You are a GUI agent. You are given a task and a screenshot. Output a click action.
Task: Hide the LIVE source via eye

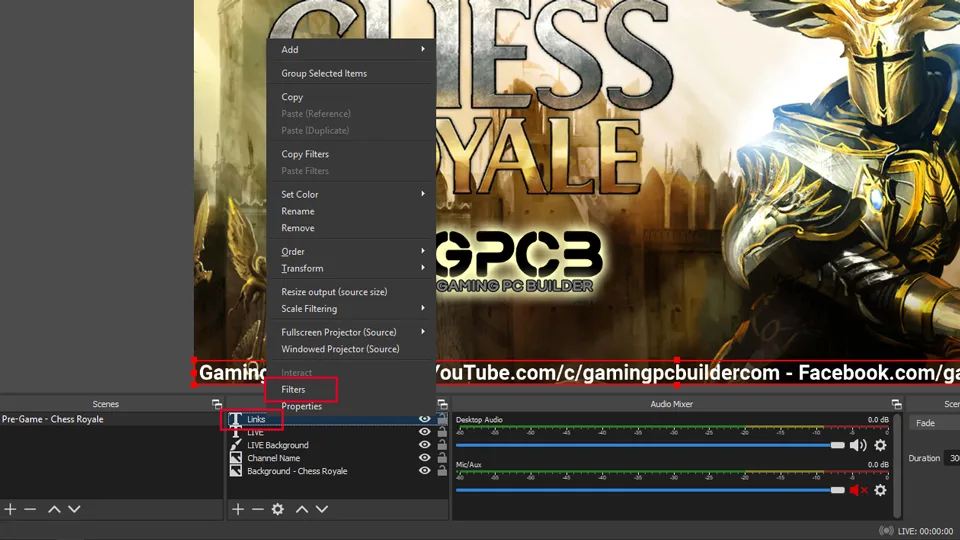(424, 432)
